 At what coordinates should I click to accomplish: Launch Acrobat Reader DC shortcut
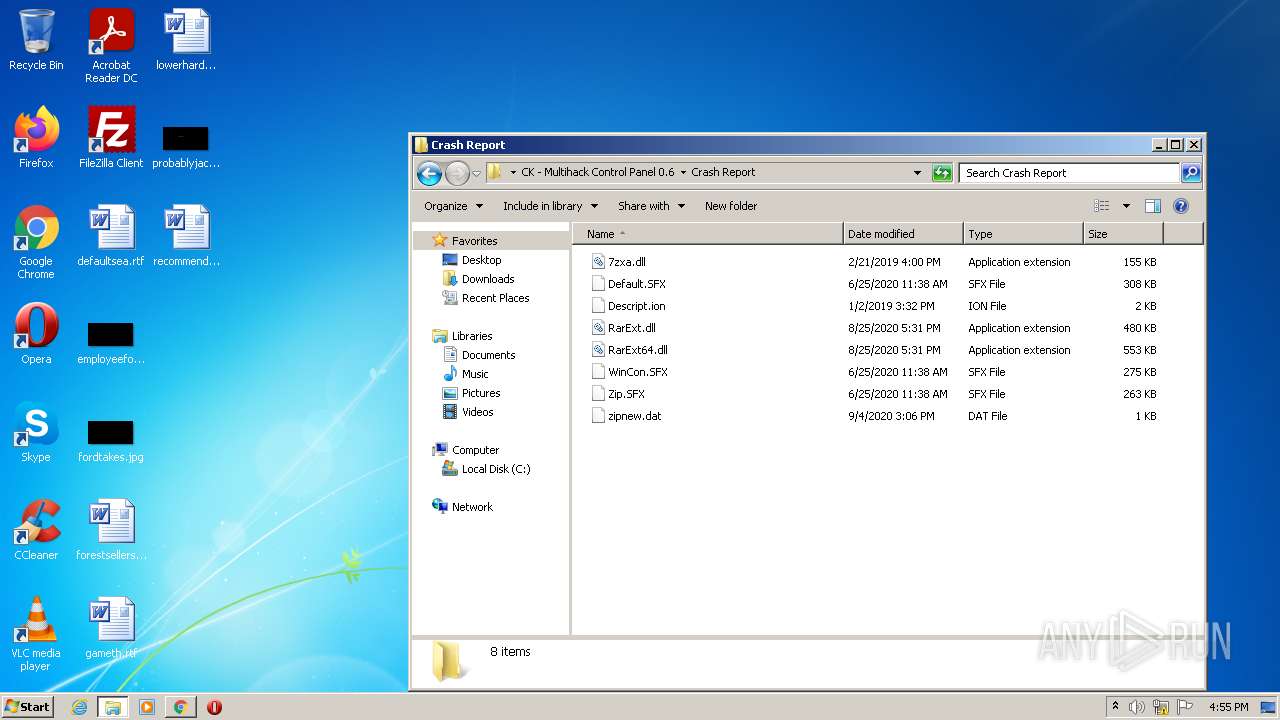[111, 46]
